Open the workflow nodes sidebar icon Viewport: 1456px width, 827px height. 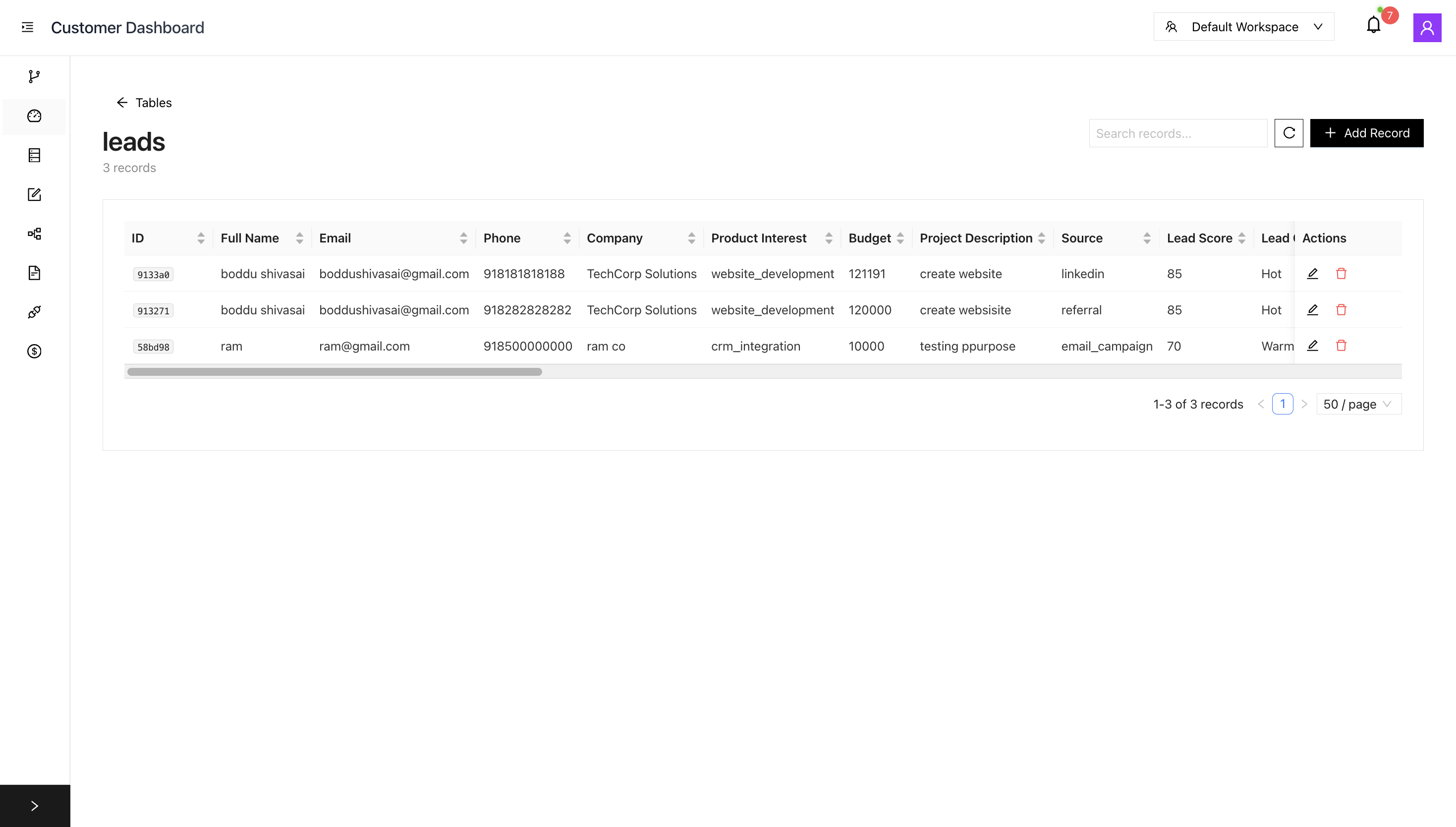pos(34,234)
